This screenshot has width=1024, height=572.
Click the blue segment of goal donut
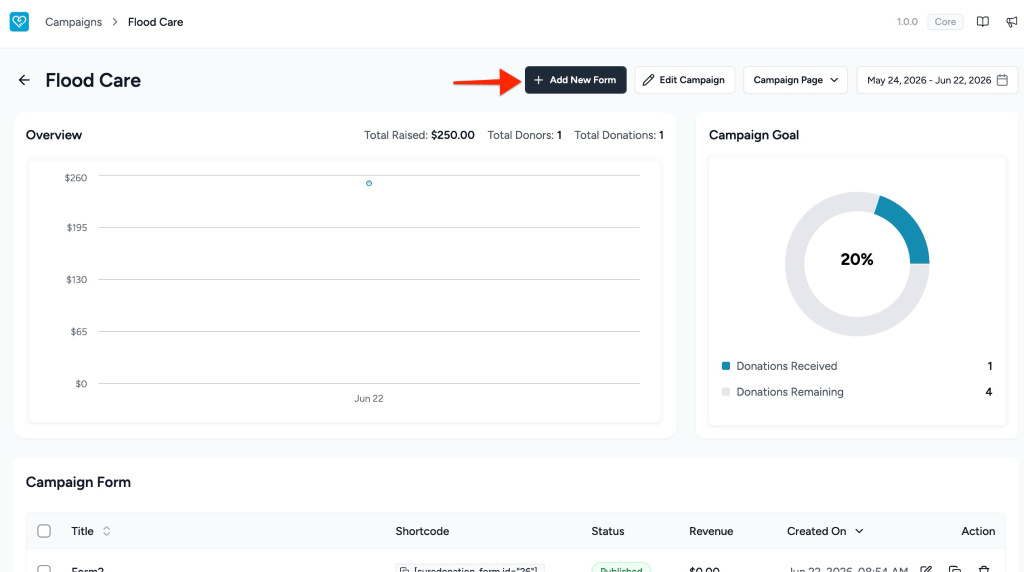(x=908, y=229)
